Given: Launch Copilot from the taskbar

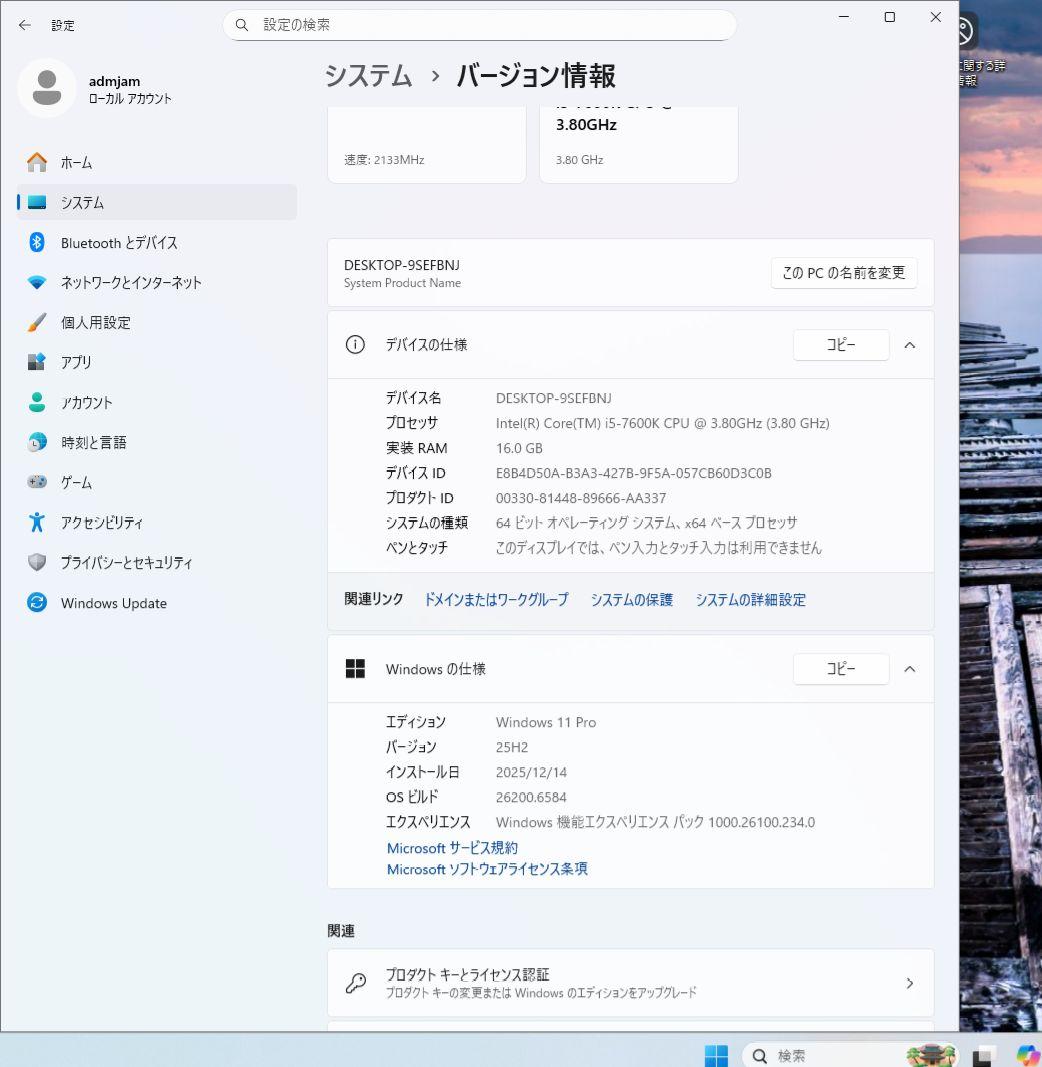Looking at the screenshot, I should click(x=1028, y=1055).
